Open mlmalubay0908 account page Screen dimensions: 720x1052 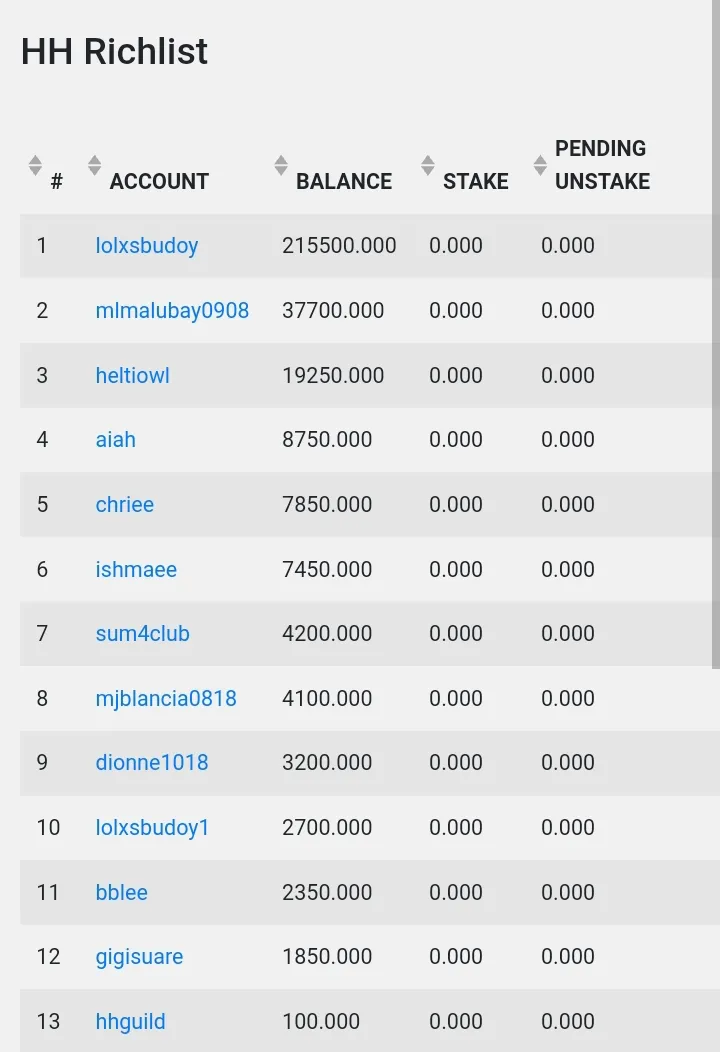coord(172,311)
